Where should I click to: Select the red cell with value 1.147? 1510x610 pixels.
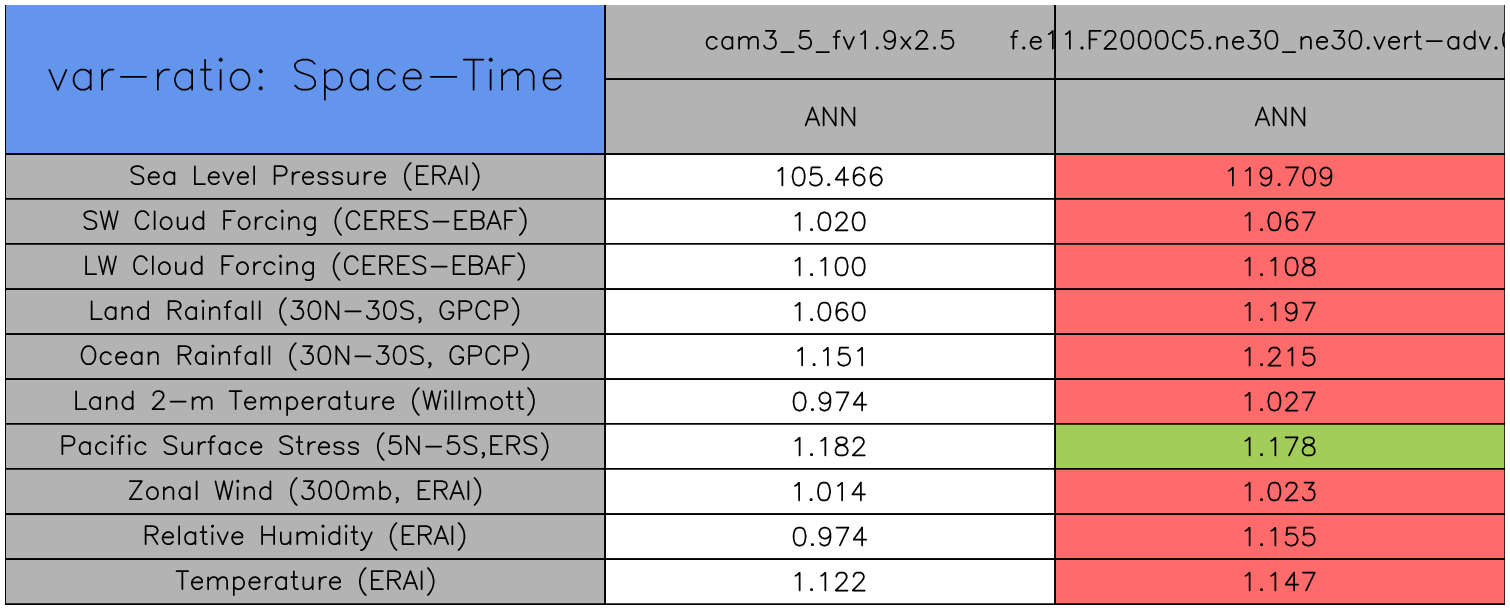coord(1280,582)
